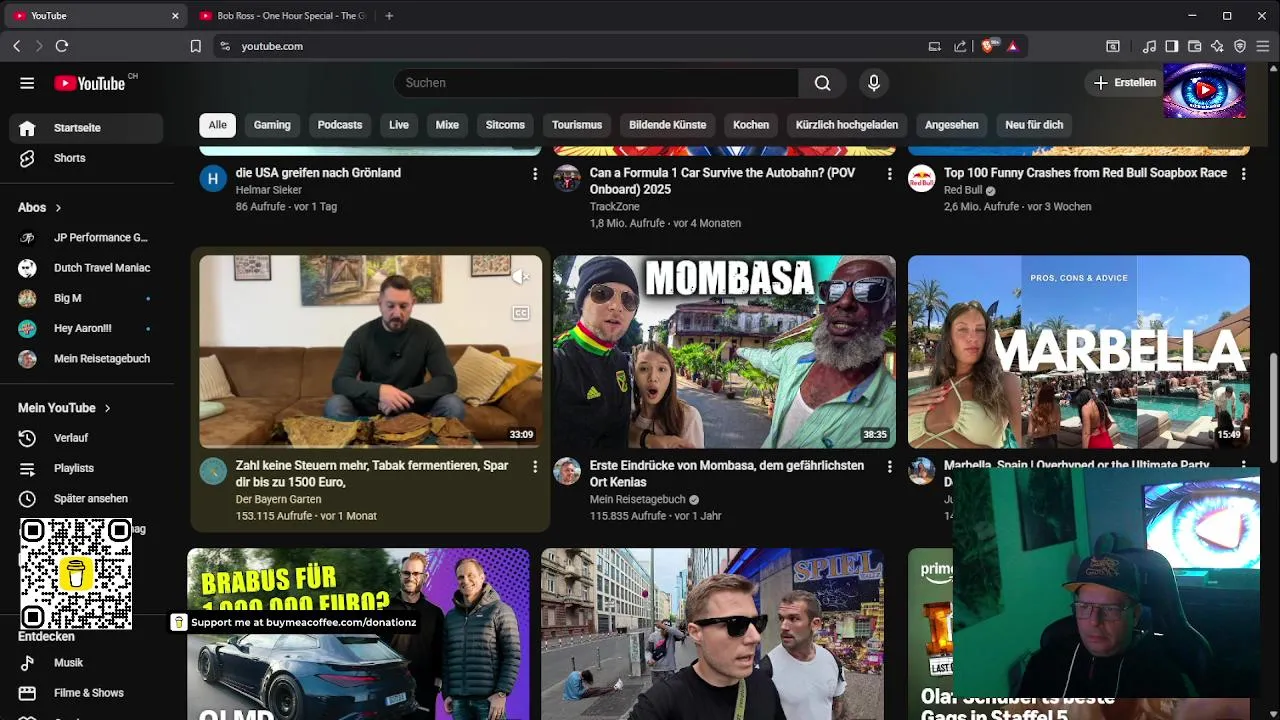Go to Startseite in sidebar
Viewport: 1280px width, 720px height.
click(x=86, y=128)
